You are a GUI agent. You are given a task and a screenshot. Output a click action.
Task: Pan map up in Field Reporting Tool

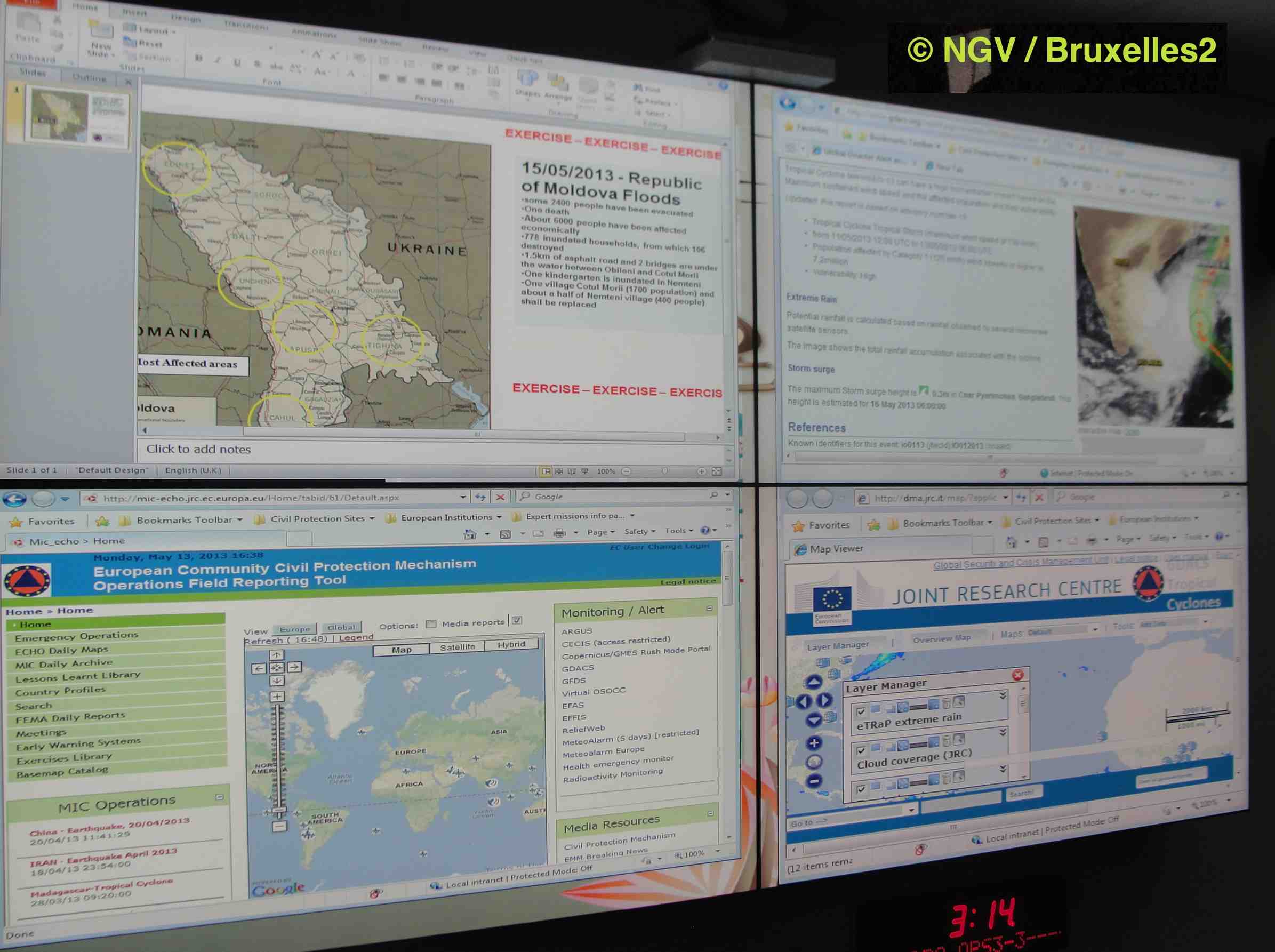pos(277,655)
